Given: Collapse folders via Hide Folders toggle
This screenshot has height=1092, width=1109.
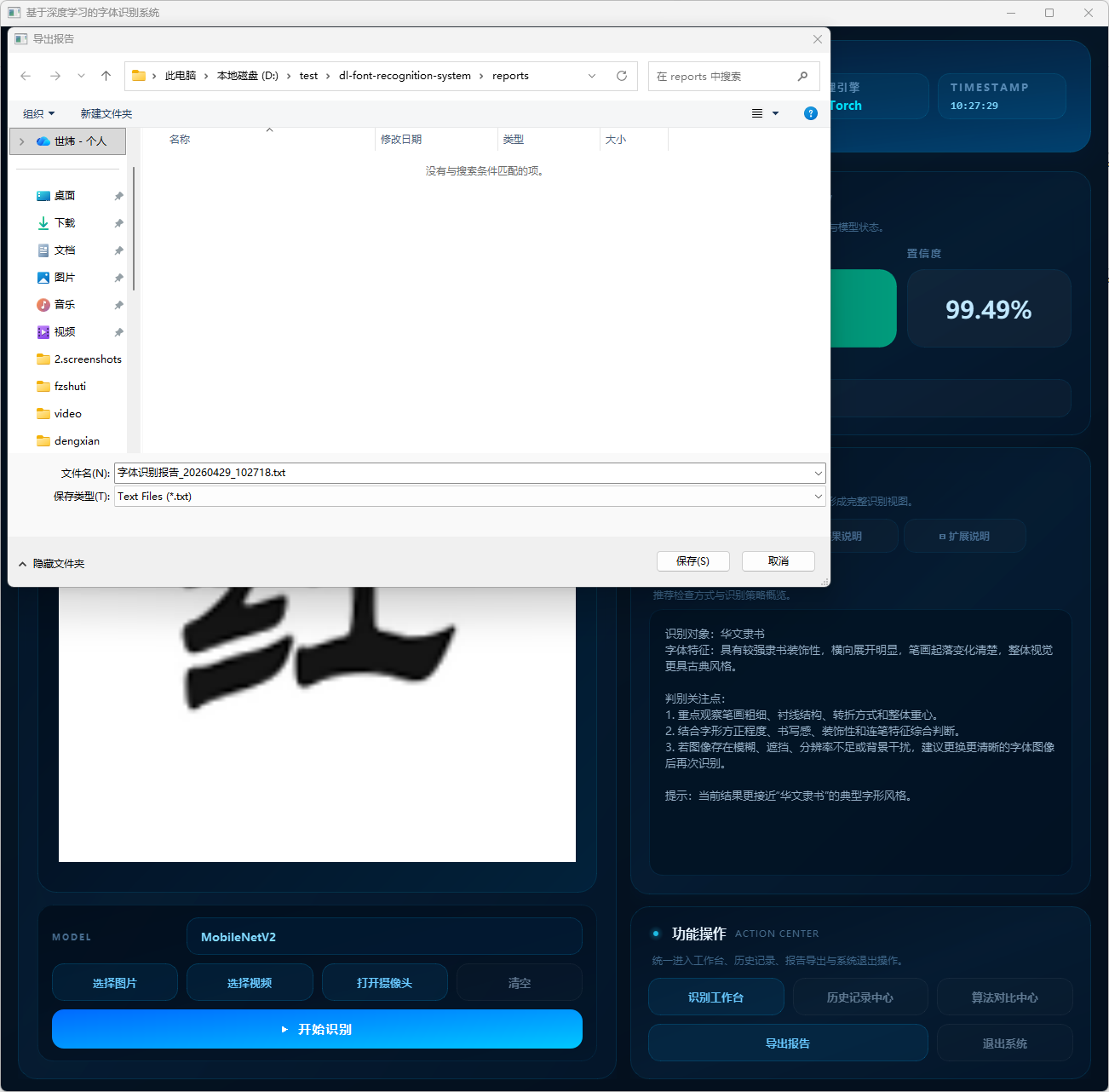Looking at the screenshot, I should pos(51,564).
